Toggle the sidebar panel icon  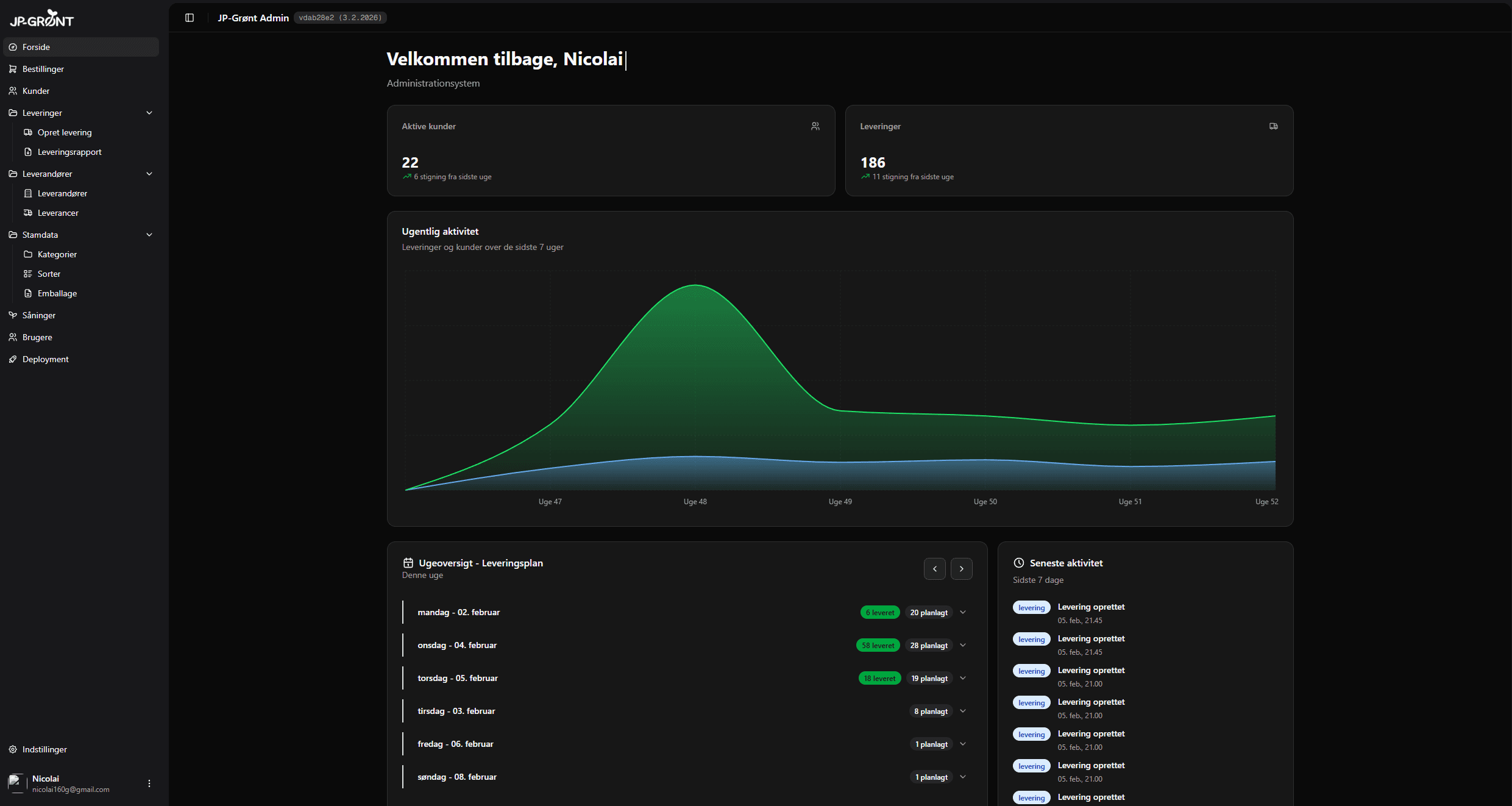click(x=190, y=18)
